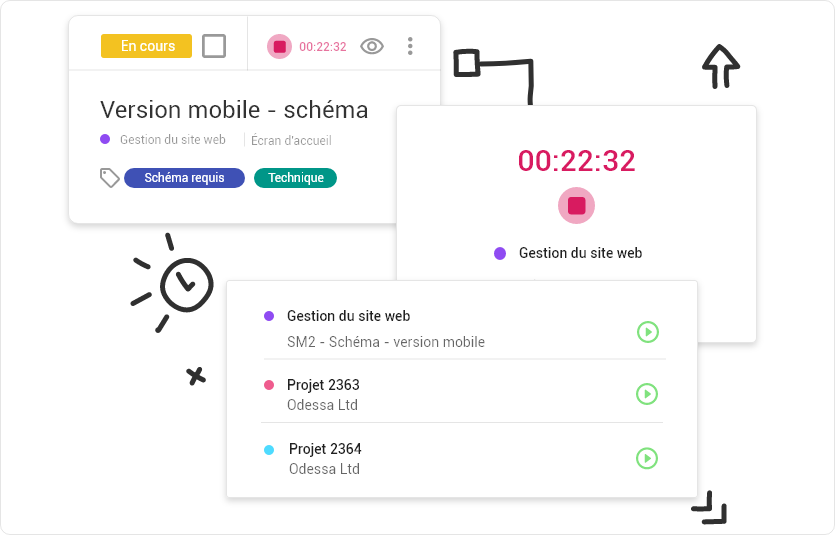Start timer for Projet 2364
The height and width of the screenshot is (535, 835).
(647, 458)
